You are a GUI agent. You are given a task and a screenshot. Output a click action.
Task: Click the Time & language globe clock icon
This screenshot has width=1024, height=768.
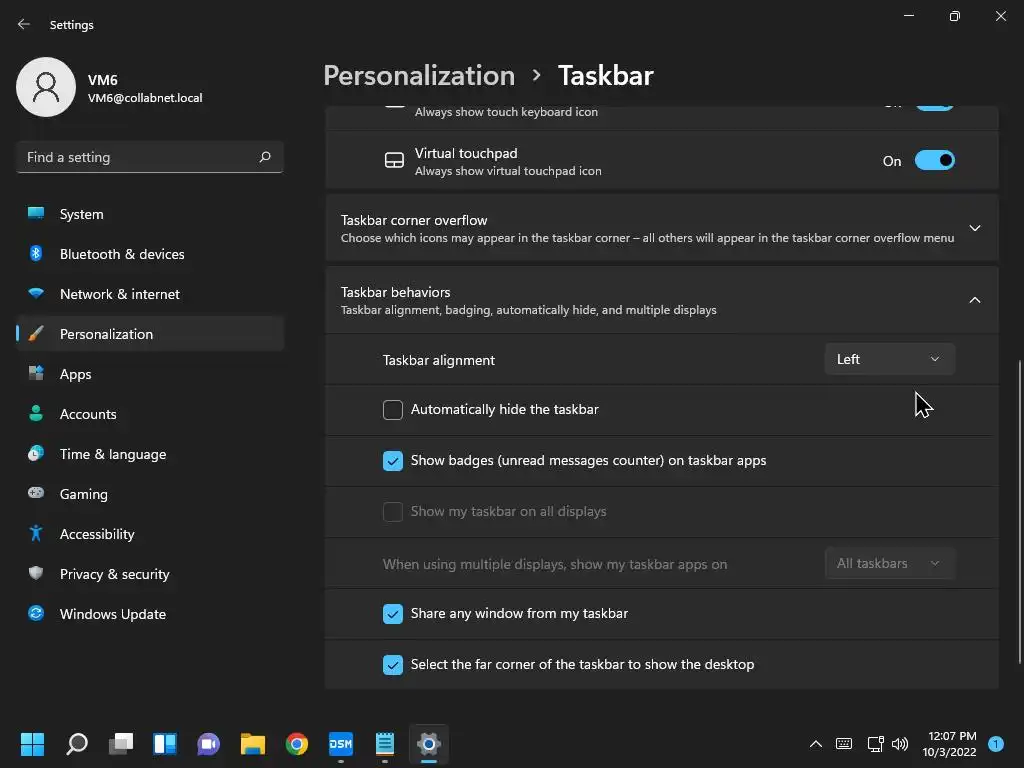(36, 453)
